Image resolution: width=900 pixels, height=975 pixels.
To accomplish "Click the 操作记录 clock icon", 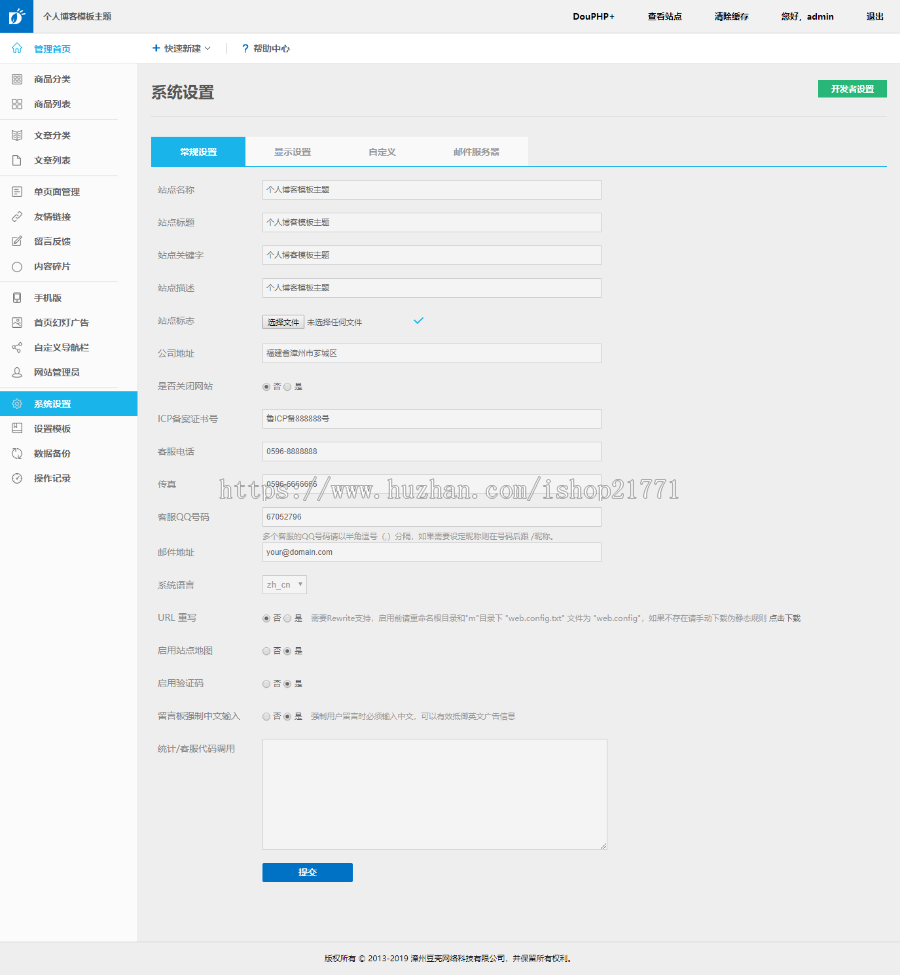I will pyautogui.click(x=17, y=478).
